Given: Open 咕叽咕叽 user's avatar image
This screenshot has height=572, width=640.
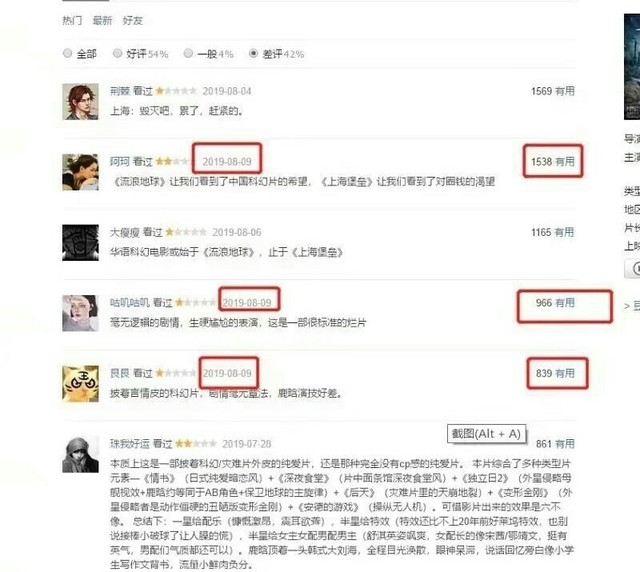Looking at the screenshot, I should coord(80,313).
